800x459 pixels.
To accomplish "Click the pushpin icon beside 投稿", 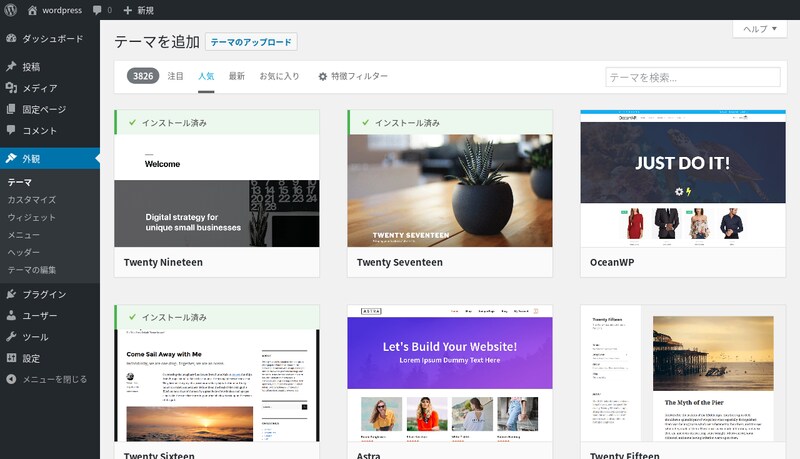I will [x=11, y=66].
